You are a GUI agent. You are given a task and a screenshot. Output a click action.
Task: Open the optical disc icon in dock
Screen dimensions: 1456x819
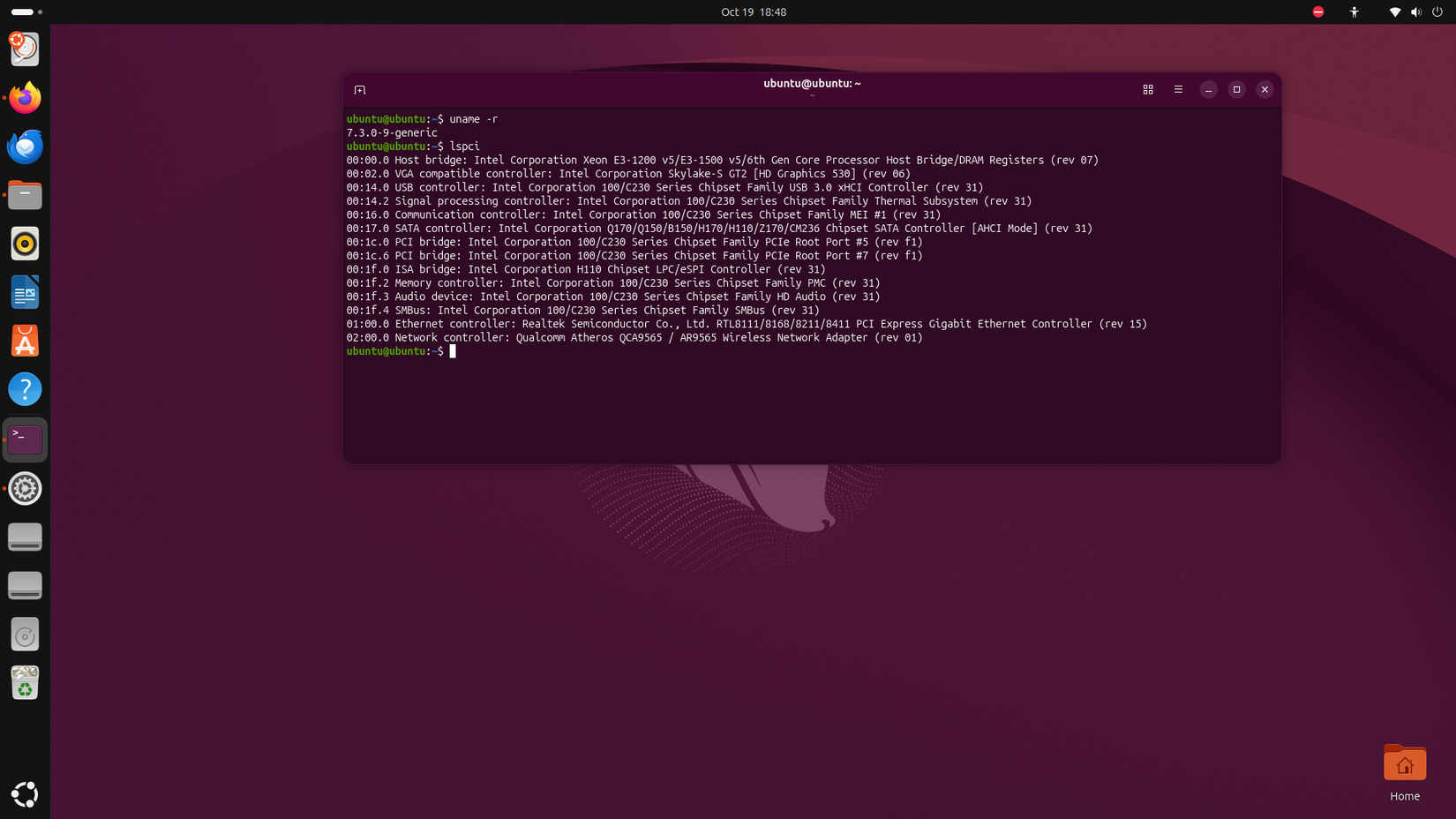[25, 635]
